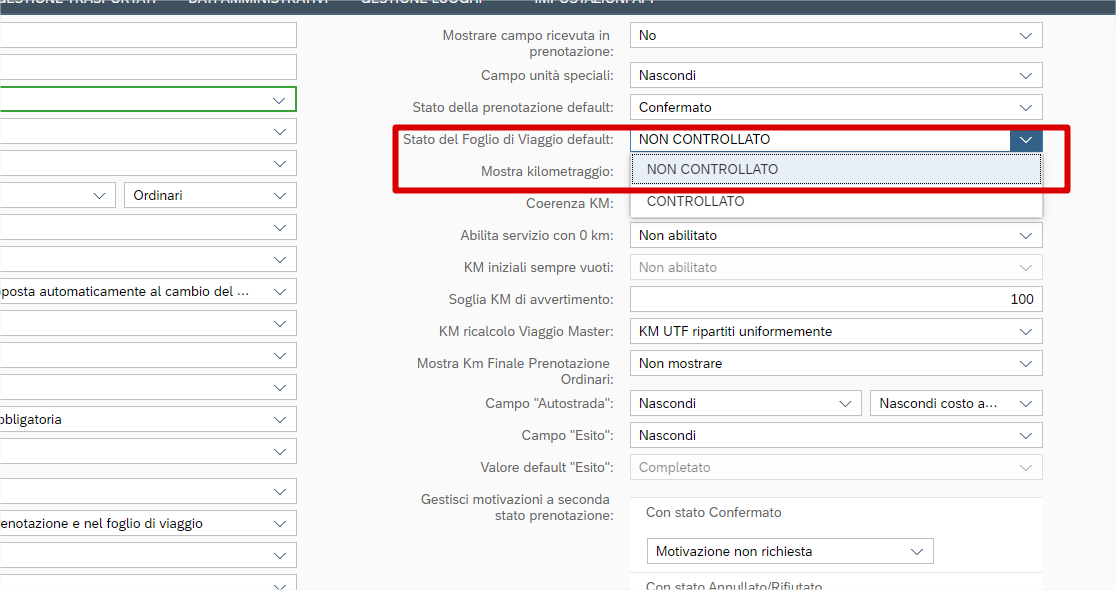Click the chevron of the green-bordered dropdown
Screen dimensions: 1116x590
pos(279,100)
